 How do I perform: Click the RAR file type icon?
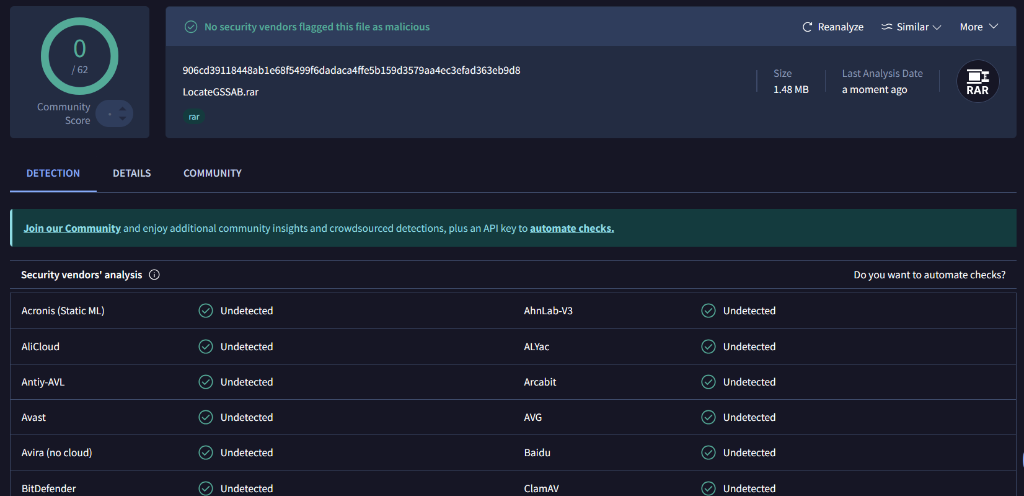pos(978,81)
